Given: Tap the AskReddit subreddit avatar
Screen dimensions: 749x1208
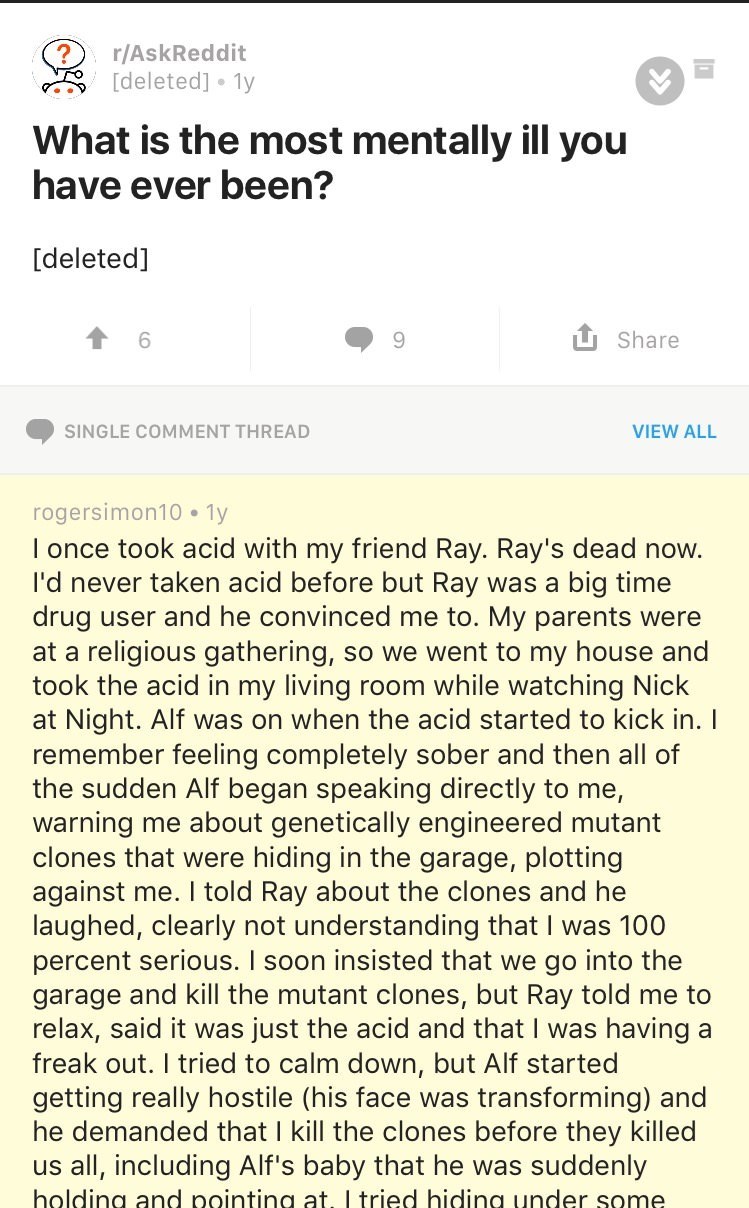Looking at the screenshot, I should point(64,68).
